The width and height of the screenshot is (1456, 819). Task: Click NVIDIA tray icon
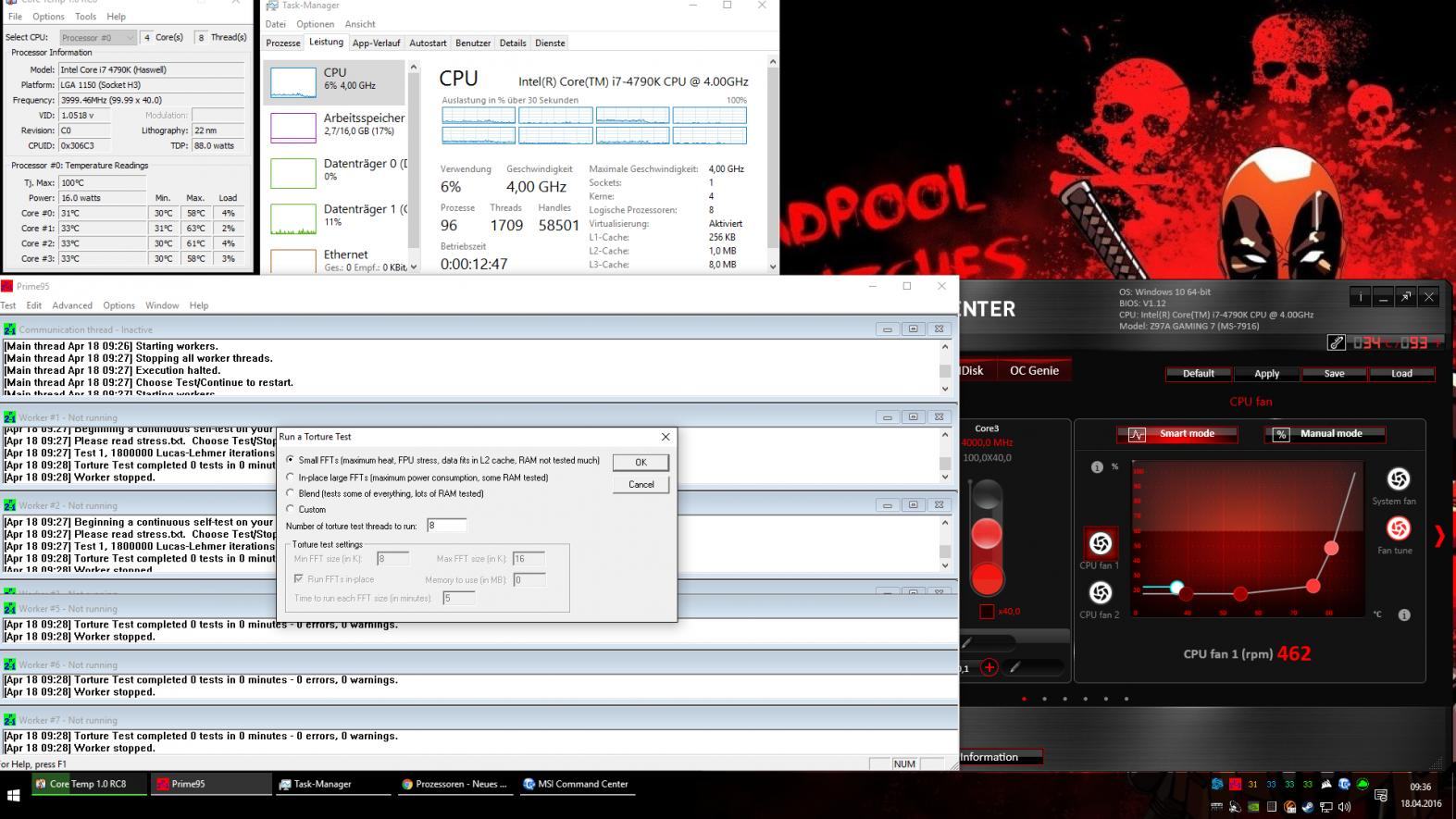tap(1253, 807)
